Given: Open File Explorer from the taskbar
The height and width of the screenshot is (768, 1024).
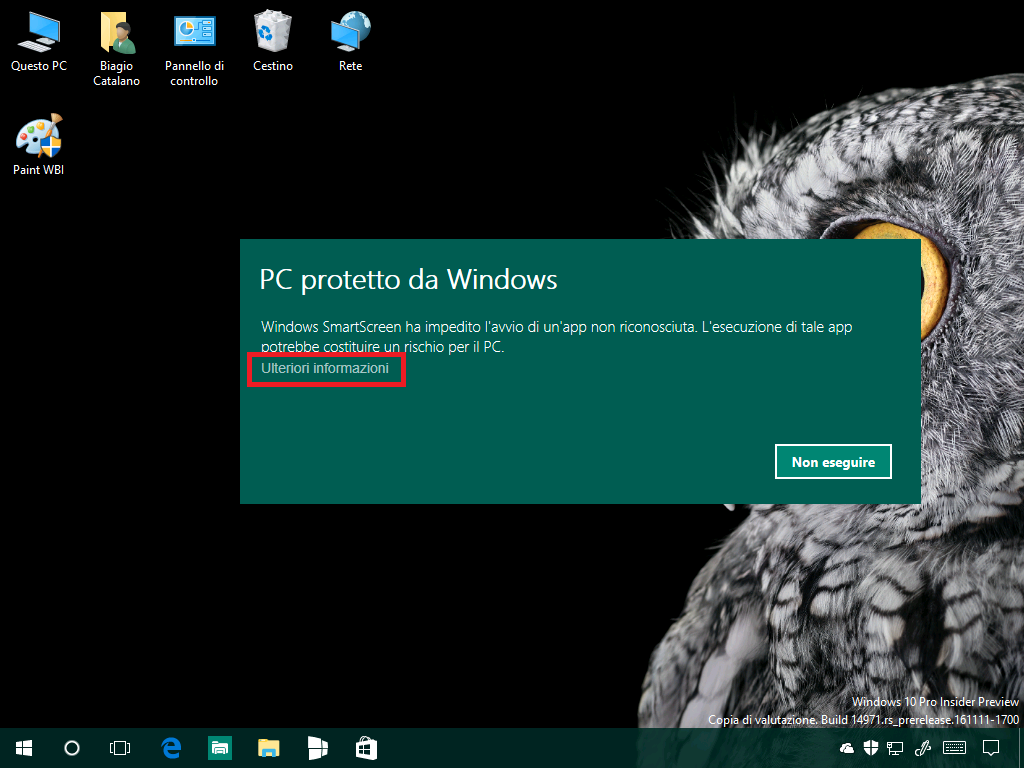Looking at the screenshot, I should [268, 748].
